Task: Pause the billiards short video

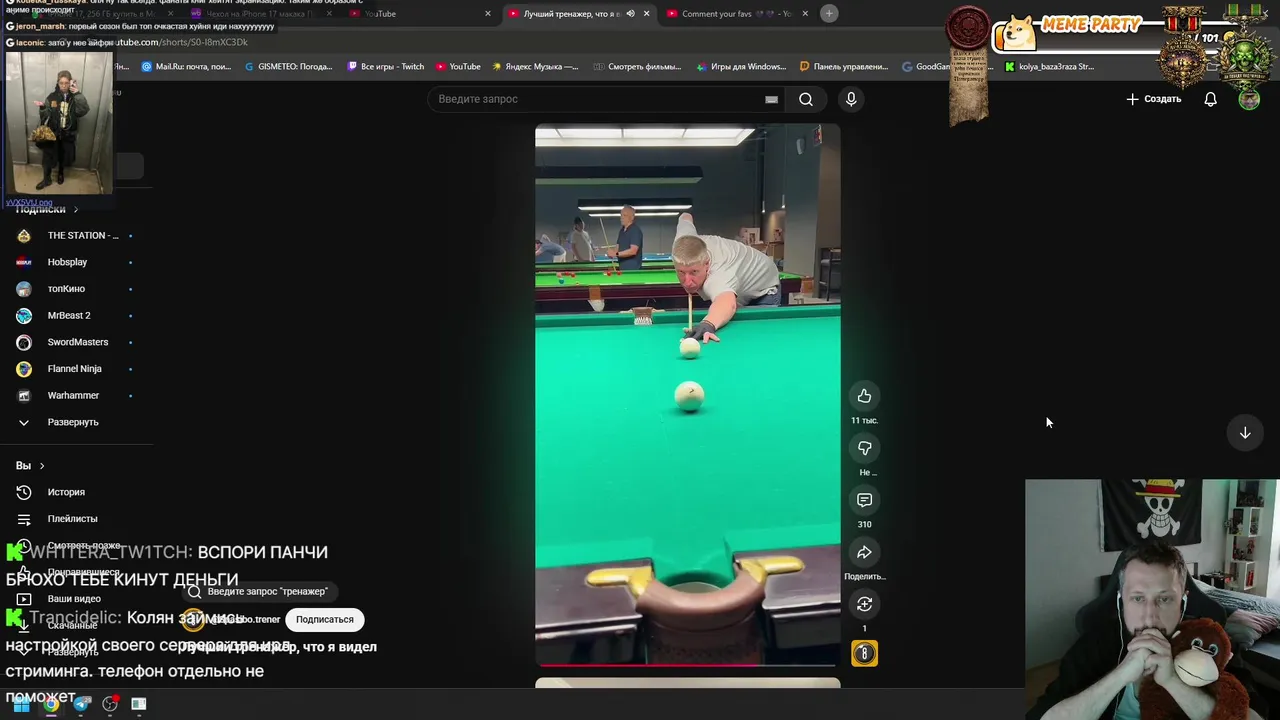Action: (688, 395)
